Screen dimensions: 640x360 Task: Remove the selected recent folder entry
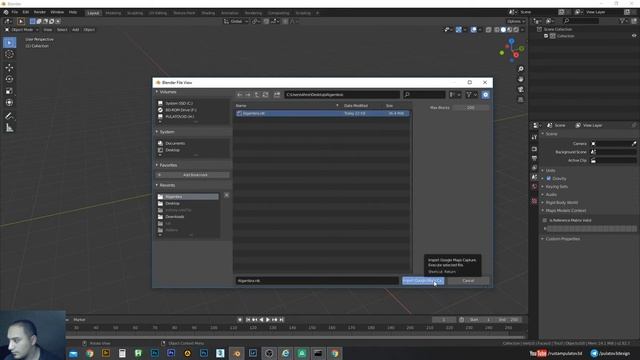tap(227, 195)
